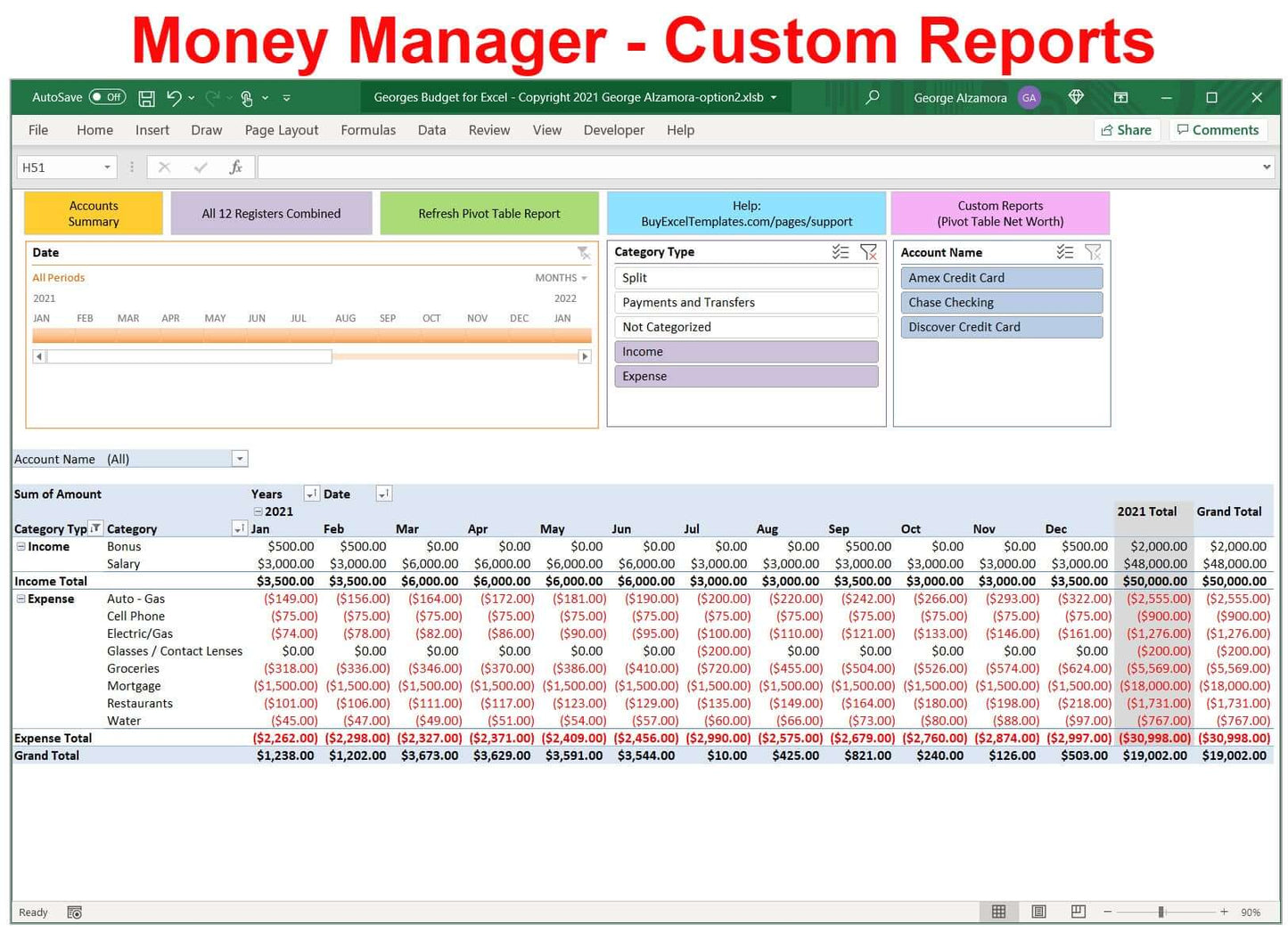Collapse the Expense group in pivot table

coord(21,599)
